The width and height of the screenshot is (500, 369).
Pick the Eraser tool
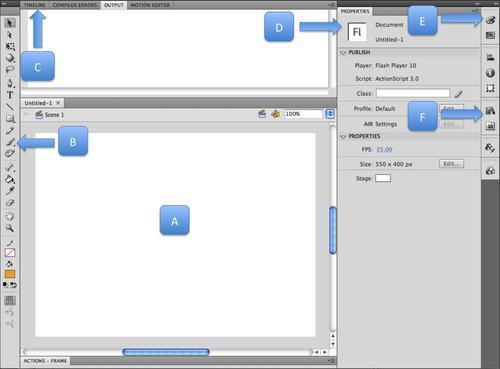tap(10, 203)
